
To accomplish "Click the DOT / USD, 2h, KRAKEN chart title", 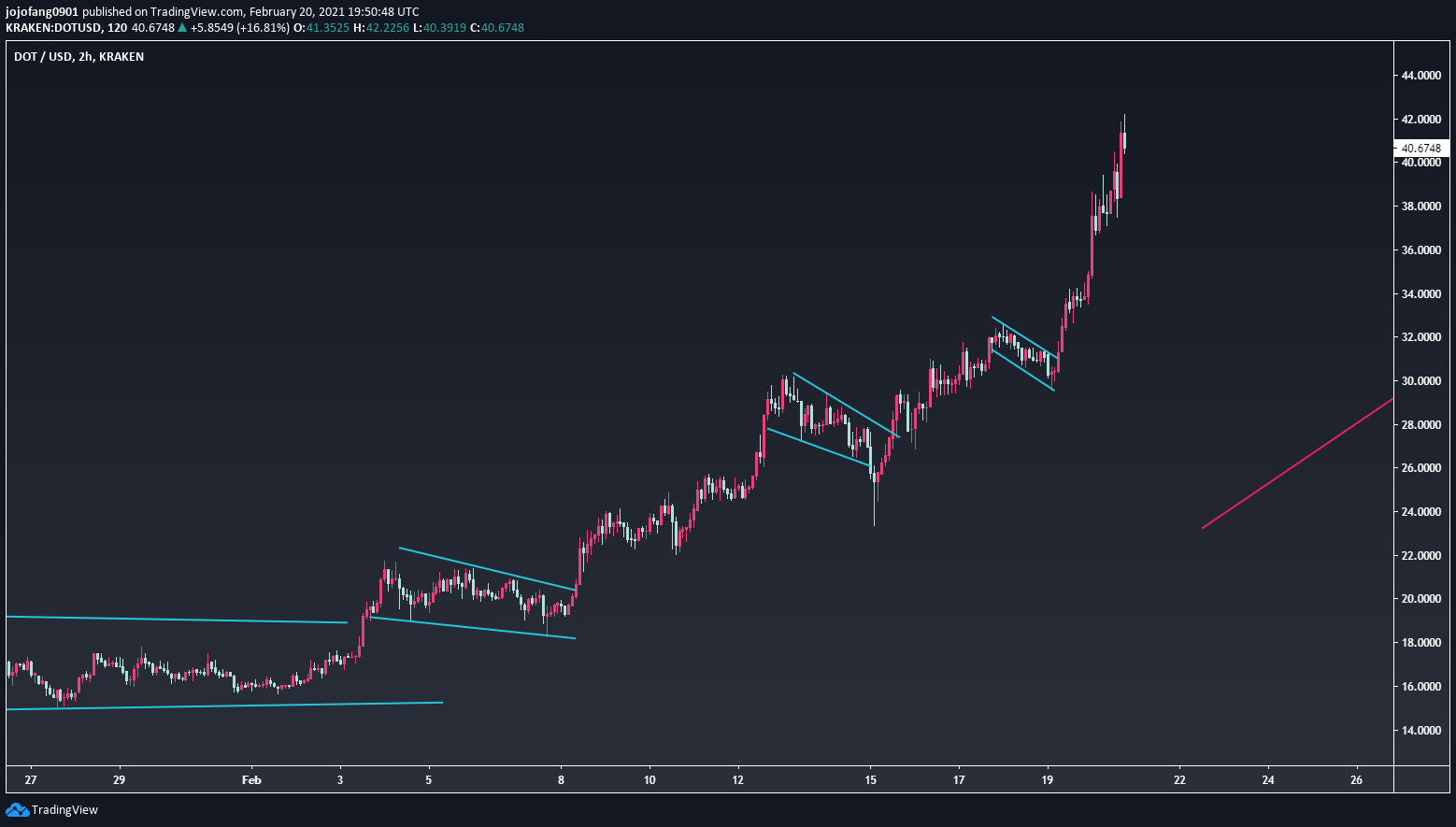I will (x=79, y=57).
